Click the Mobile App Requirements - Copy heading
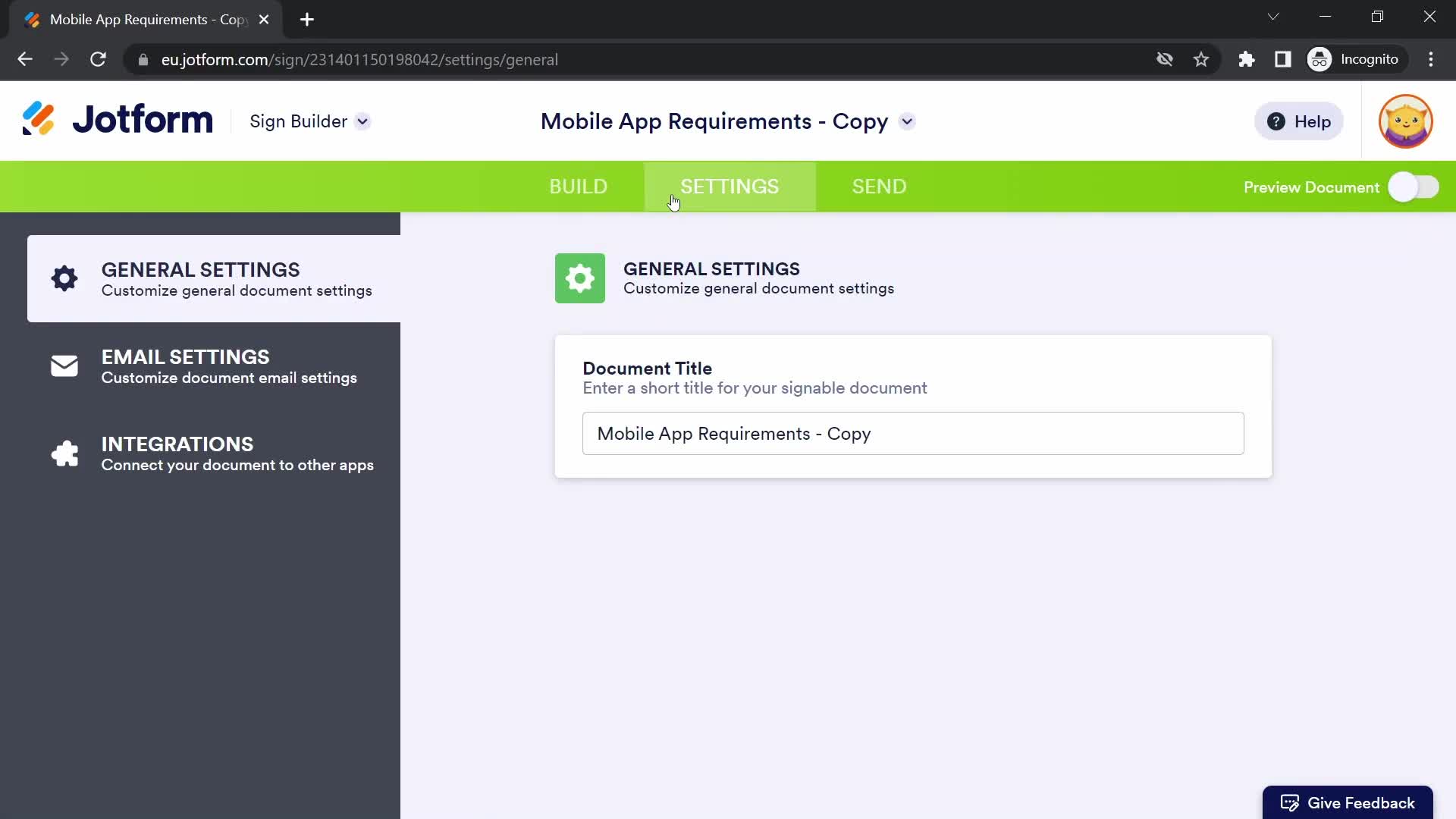The width and height of the screenshot is (1456, 819). coord(714,121)
